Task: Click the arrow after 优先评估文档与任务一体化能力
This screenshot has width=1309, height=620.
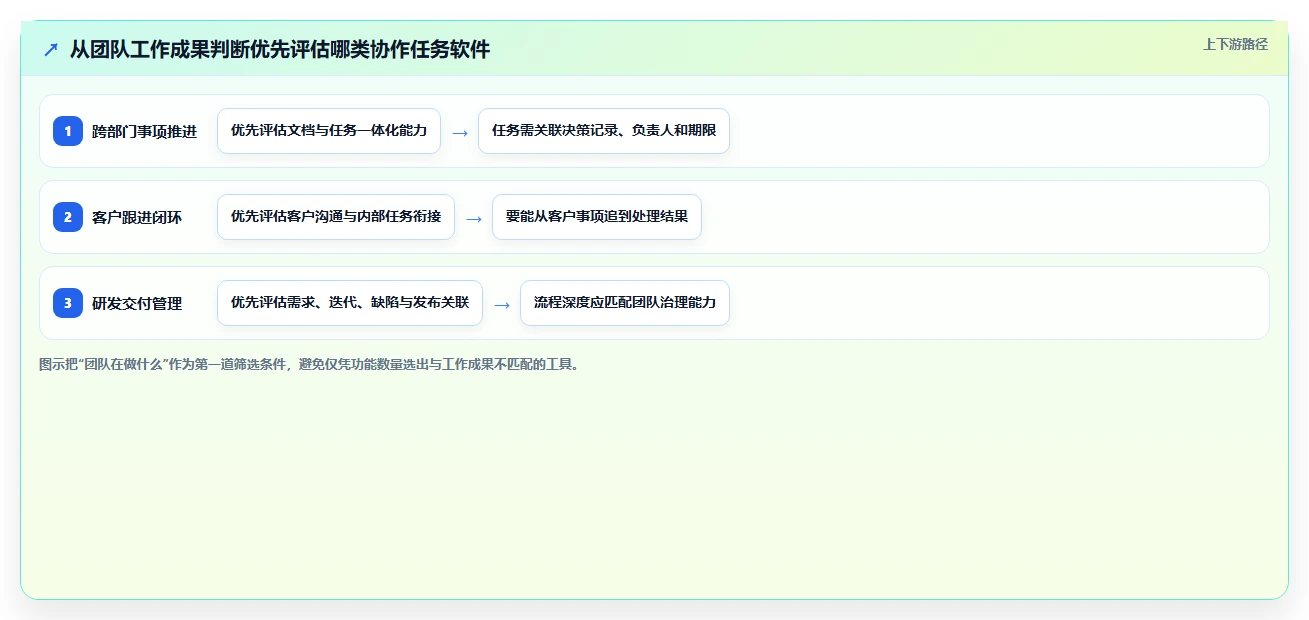Action: pyautogui.click(x=460, y=132)
